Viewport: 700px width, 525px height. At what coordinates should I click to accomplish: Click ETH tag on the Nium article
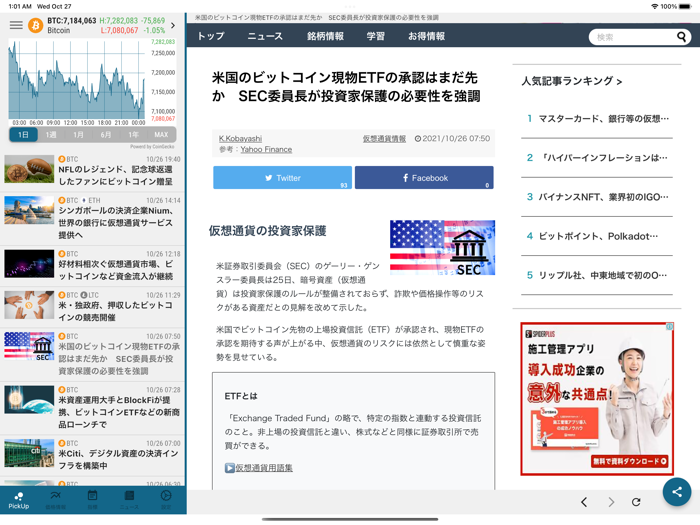point(92,200)
